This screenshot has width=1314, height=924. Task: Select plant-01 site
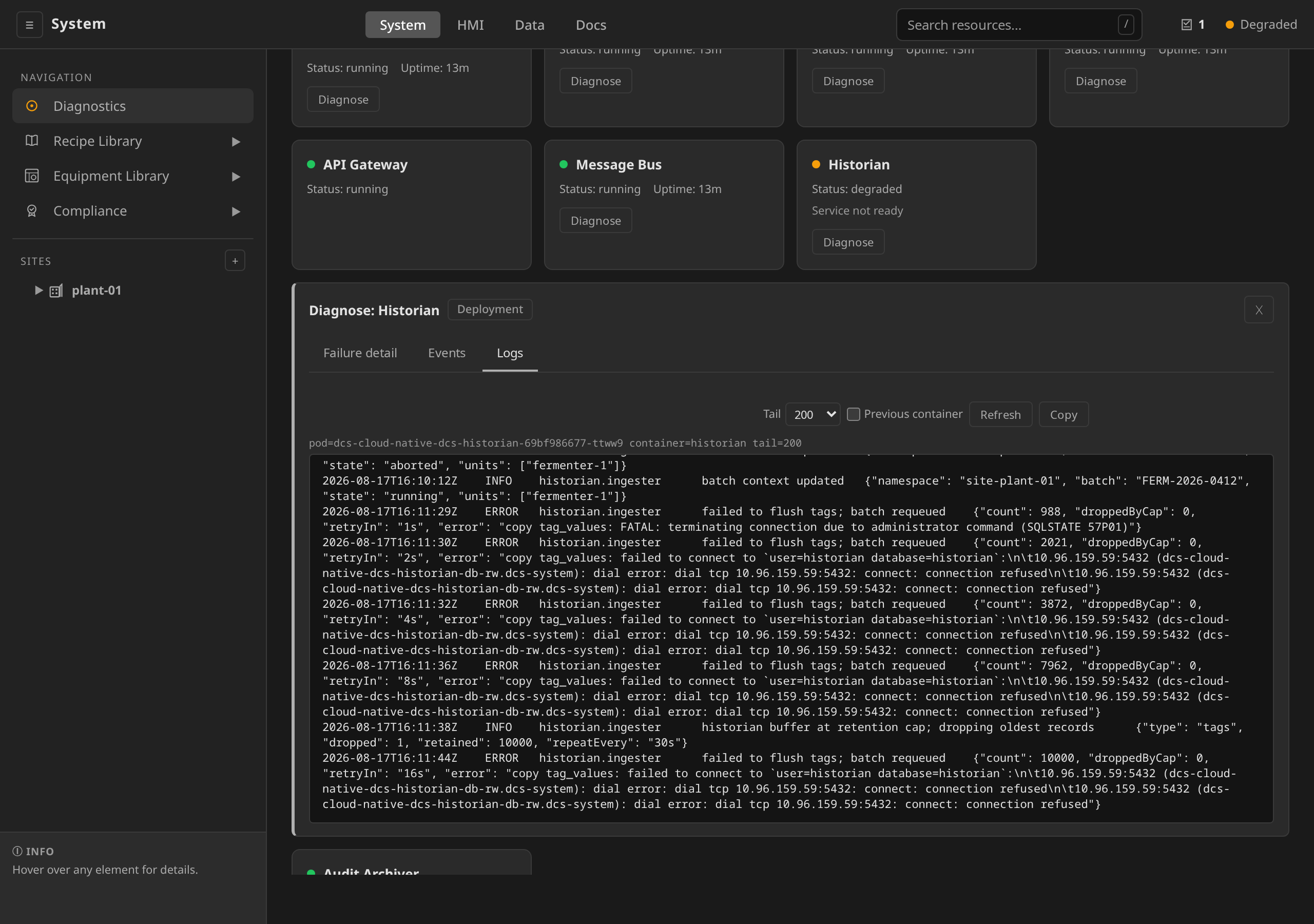[96, 290]
